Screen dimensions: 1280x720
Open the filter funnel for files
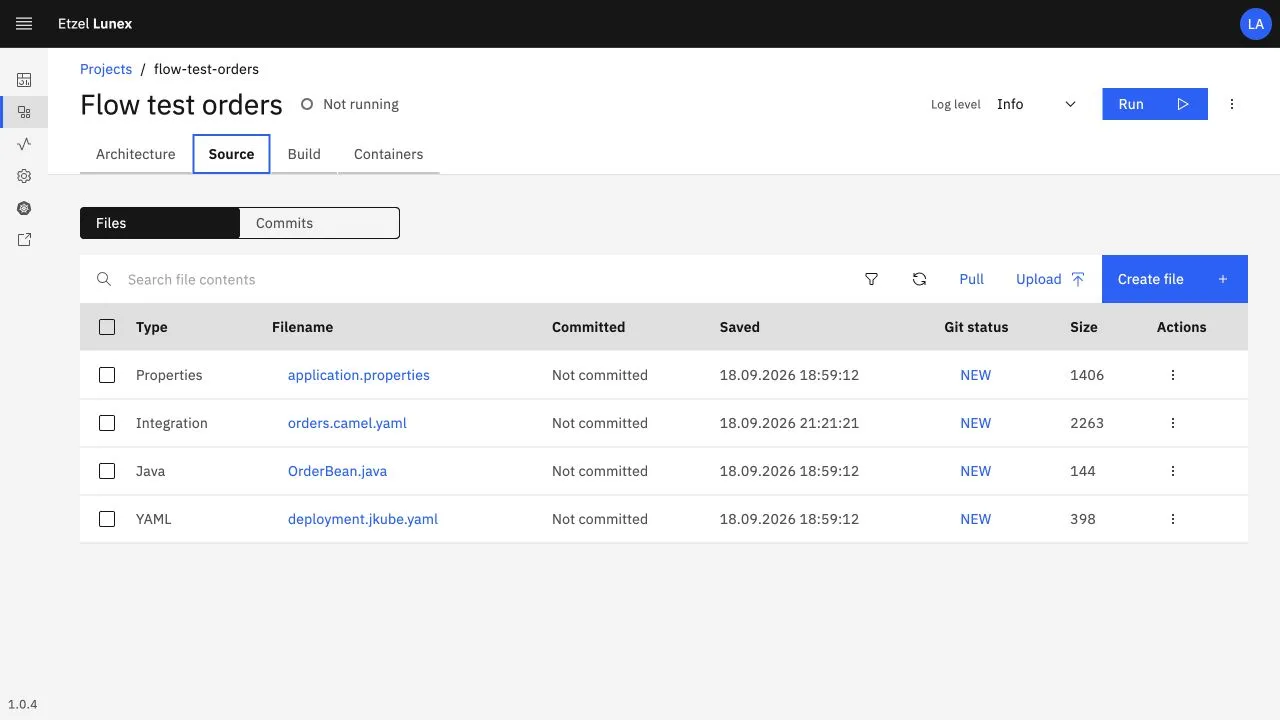tap(871, 279)
